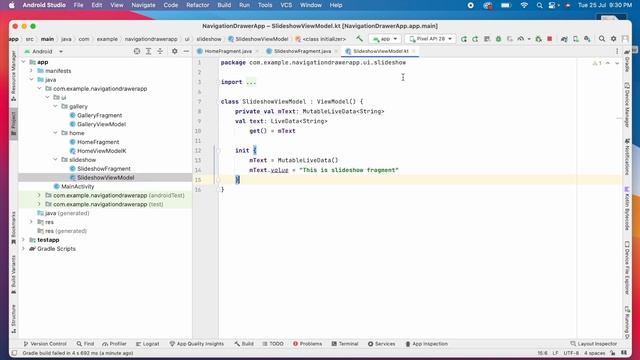Open IDE settings gear in main toolbar

pos(613,39)
